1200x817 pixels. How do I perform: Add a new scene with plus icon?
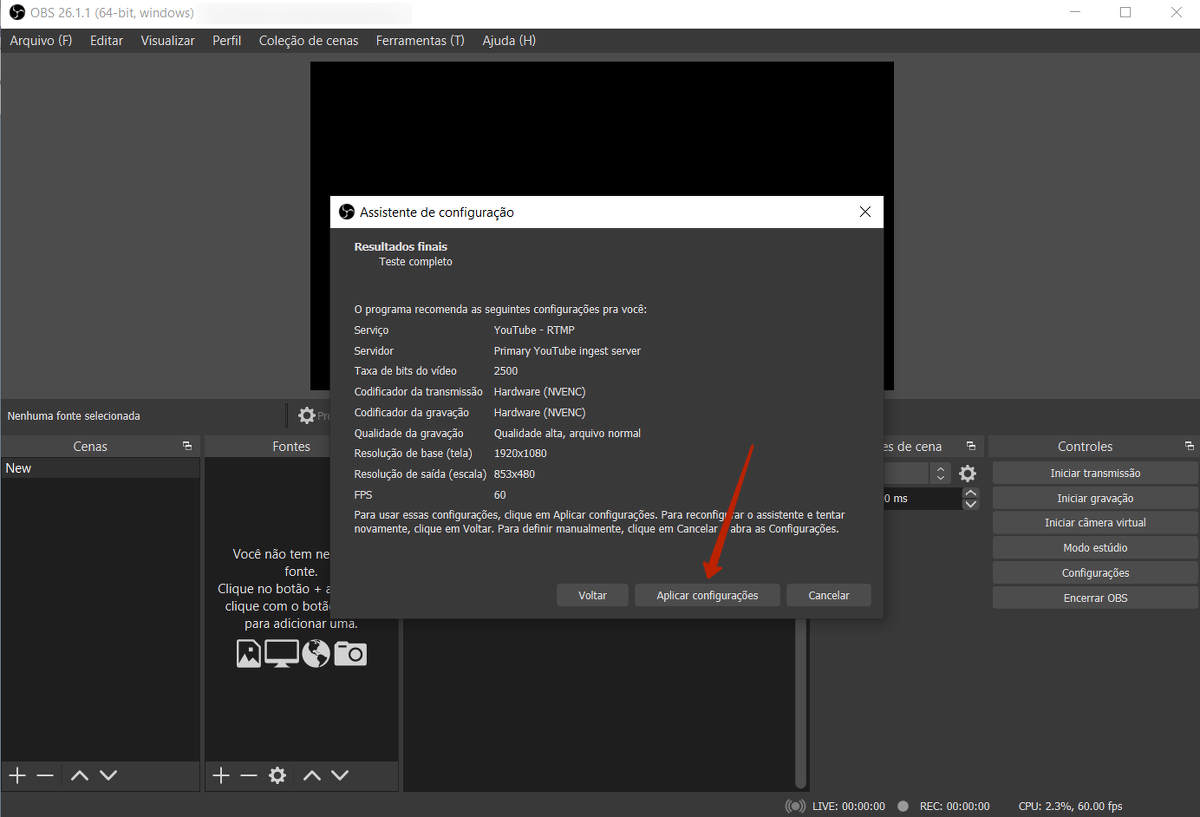tap(17, 775)
